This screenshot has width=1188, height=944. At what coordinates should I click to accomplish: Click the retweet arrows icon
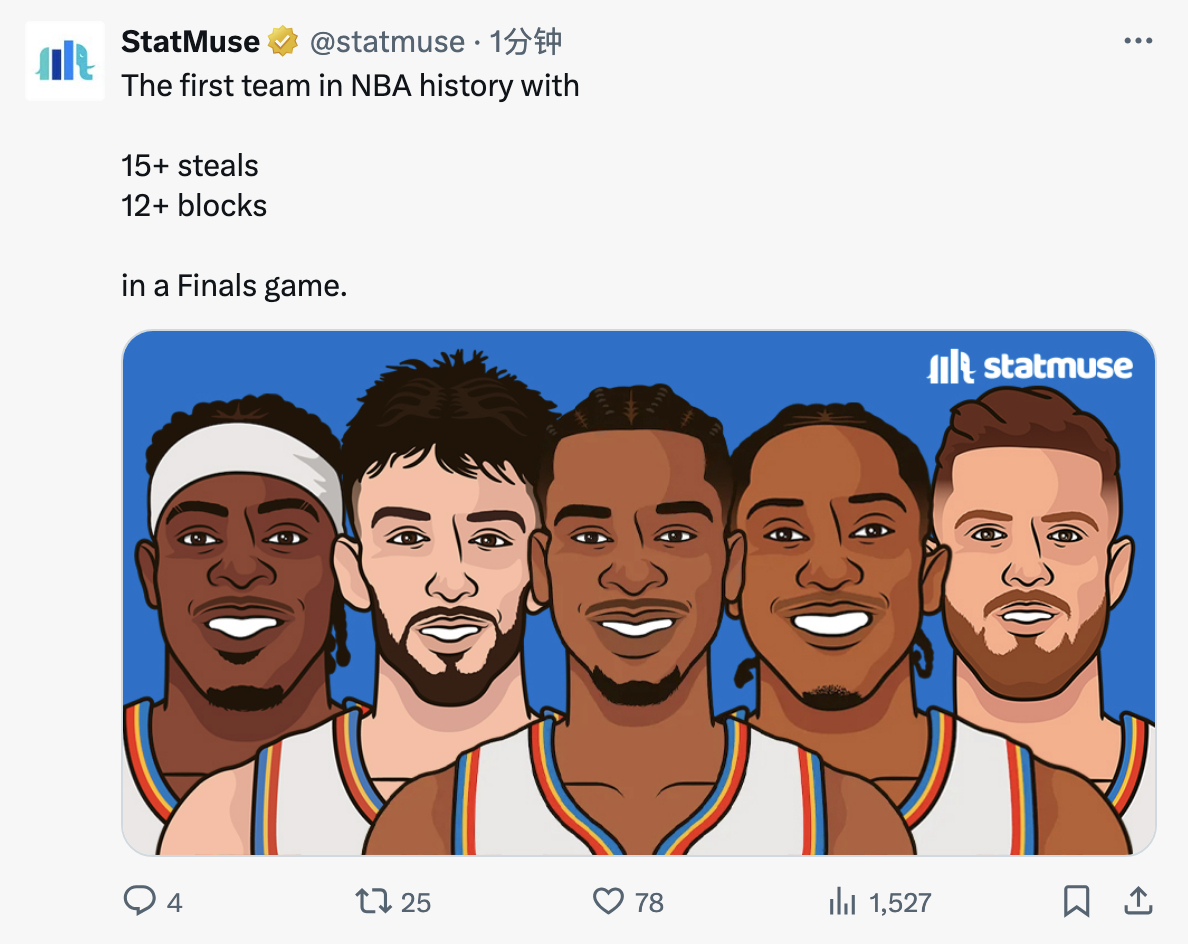373,901
